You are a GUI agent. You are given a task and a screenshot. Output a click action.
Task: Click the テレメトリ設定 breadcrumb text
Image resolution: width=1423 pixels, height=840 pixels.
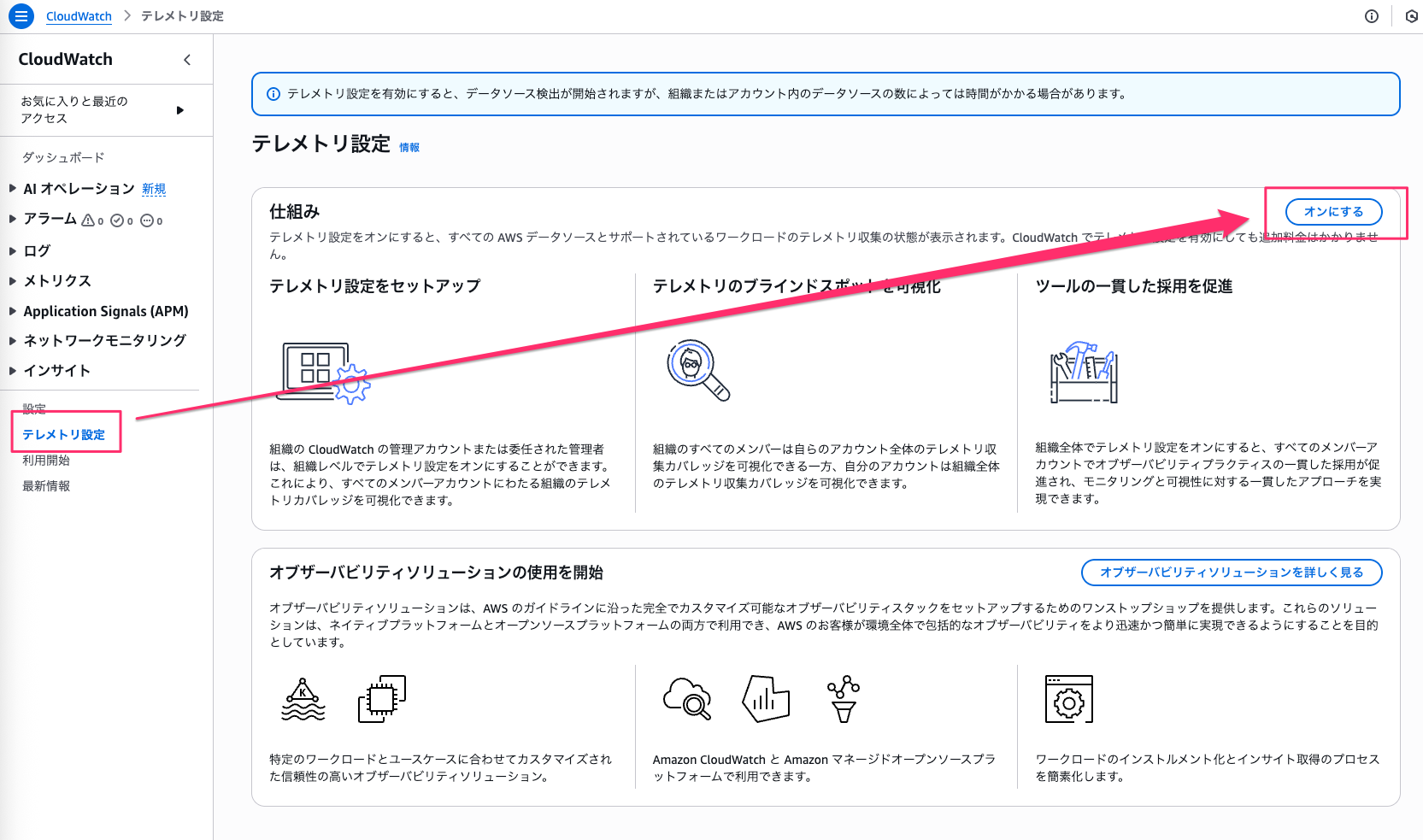(182, 16)
